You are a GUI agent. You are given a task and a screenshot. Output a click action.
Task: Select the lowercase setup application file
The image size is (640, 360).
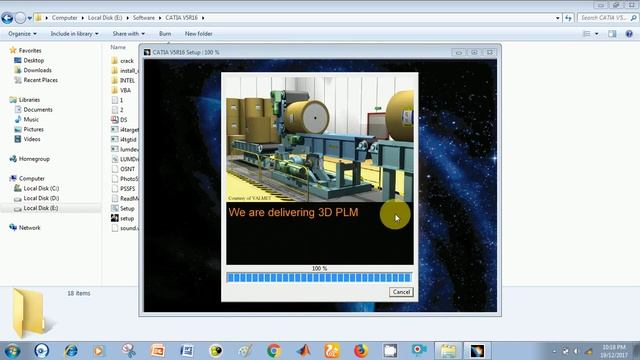pyautogui.click(x=127, y=218)
